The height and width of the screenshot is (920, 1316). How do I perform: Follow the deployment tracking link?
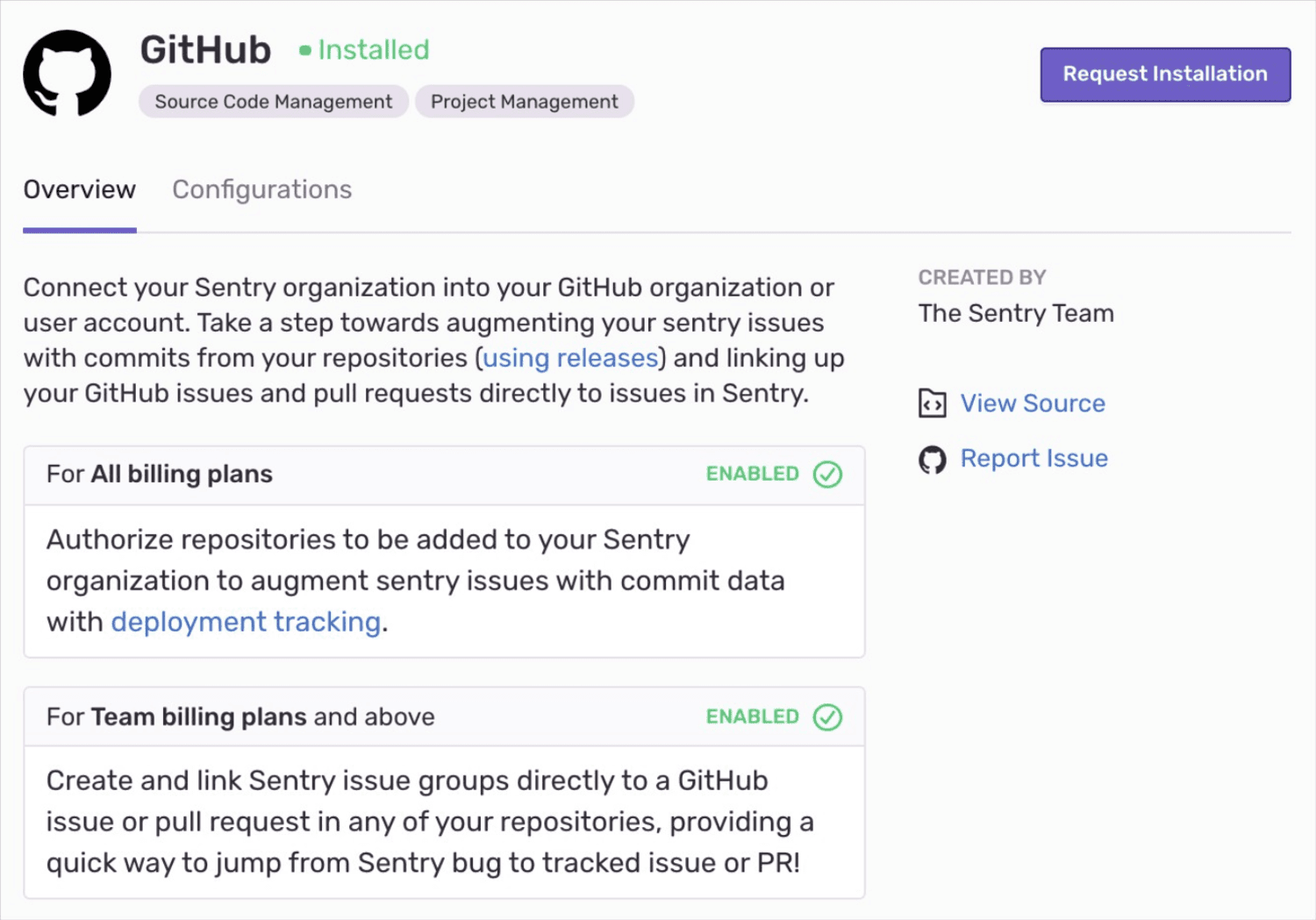pos(245,622)
